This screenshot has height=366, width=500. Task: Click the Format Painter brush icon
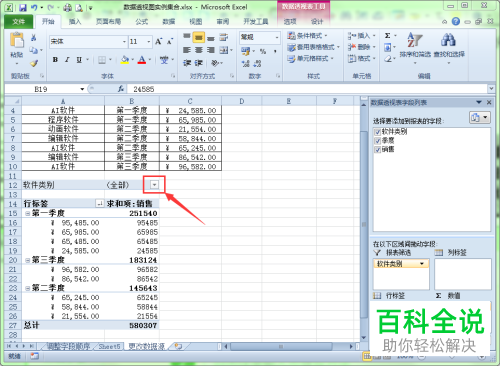tap(34, 63)
